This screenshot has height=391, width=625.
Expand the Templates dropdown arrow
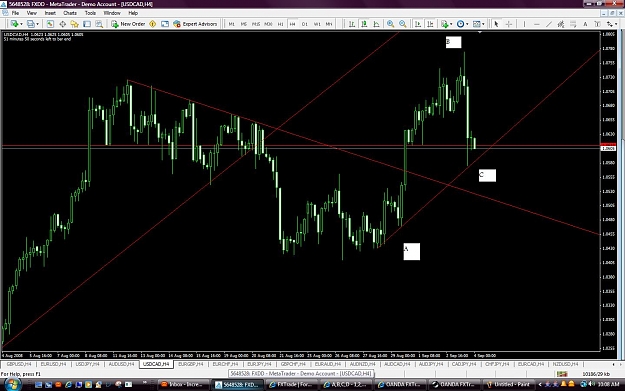483,24
